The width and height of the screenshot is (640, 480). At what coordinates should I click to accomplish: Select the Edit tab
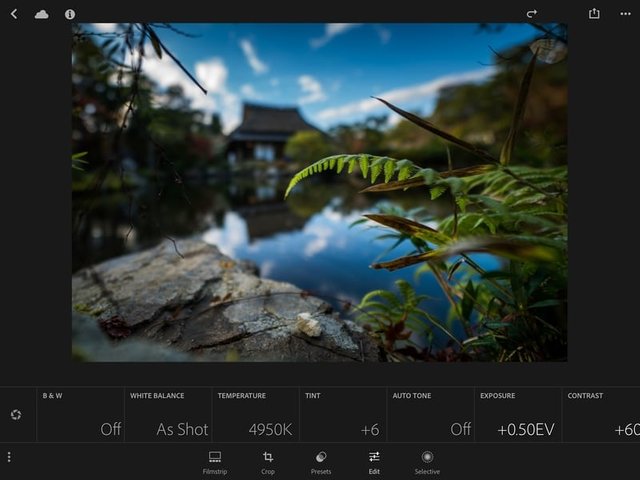coord(374,462)
